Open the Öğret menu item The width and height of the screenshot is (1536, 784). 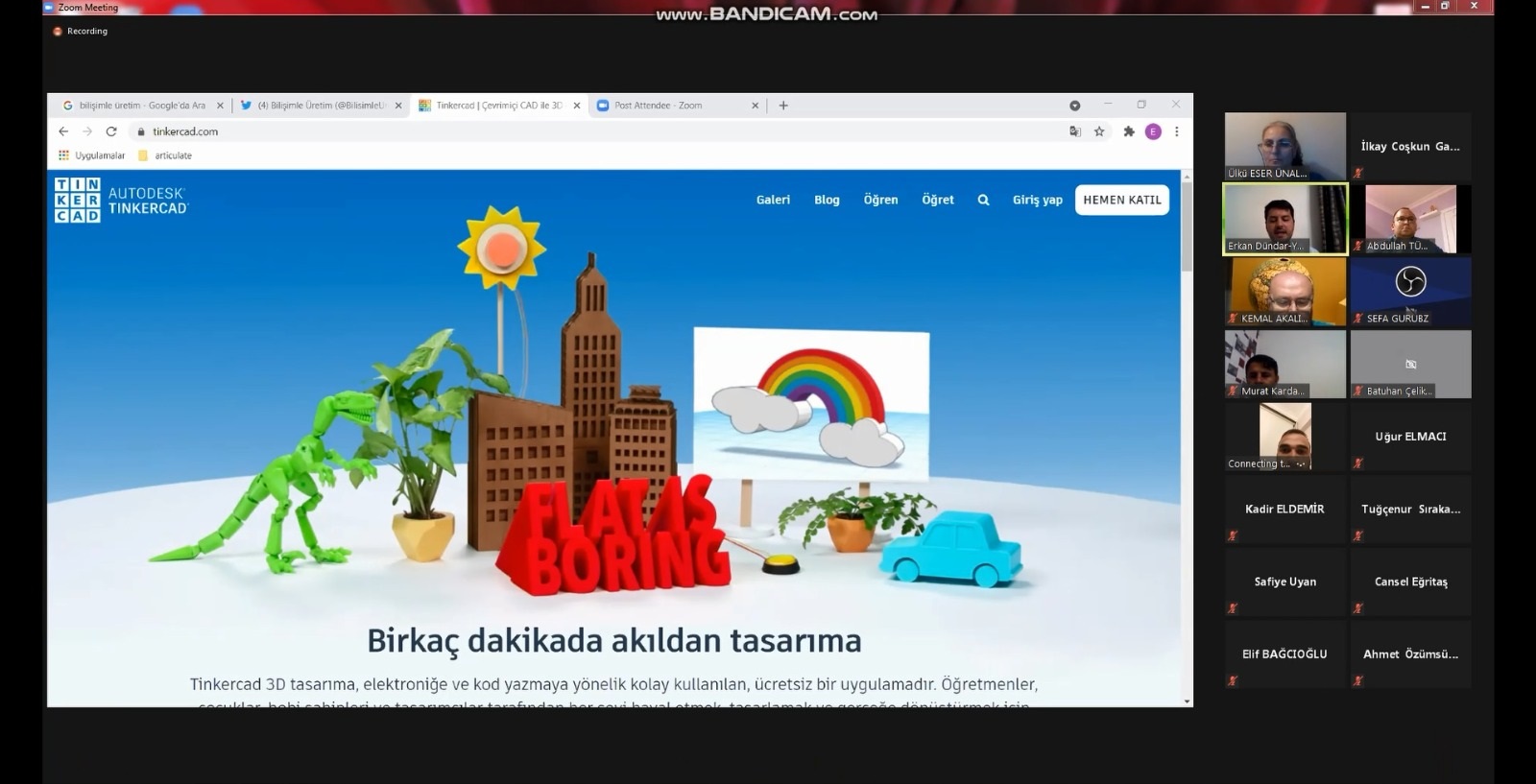(938, 200)
